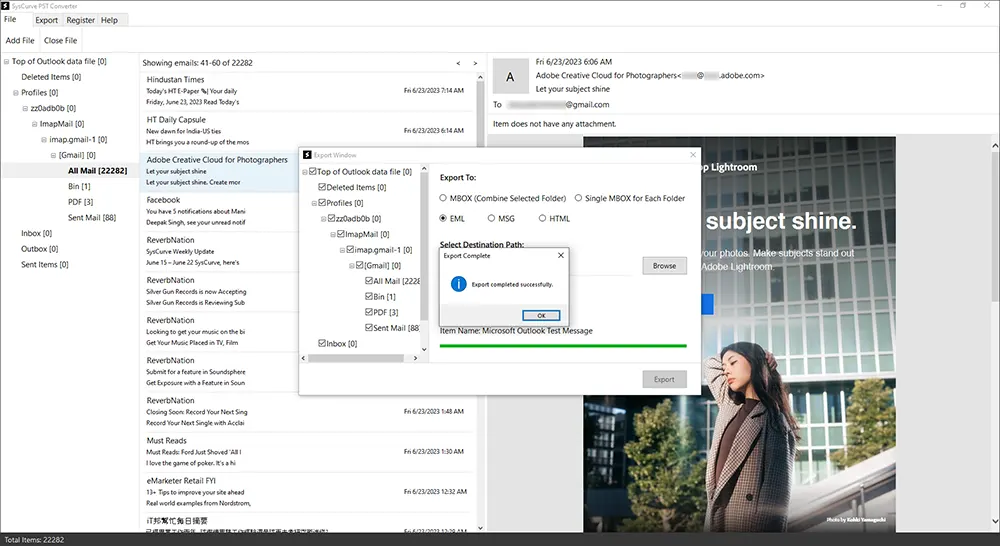Open eMarketer Retail FYI email
Viewport: 1000px width, 546px height.
pyautogui.click(x=307, y=492)
